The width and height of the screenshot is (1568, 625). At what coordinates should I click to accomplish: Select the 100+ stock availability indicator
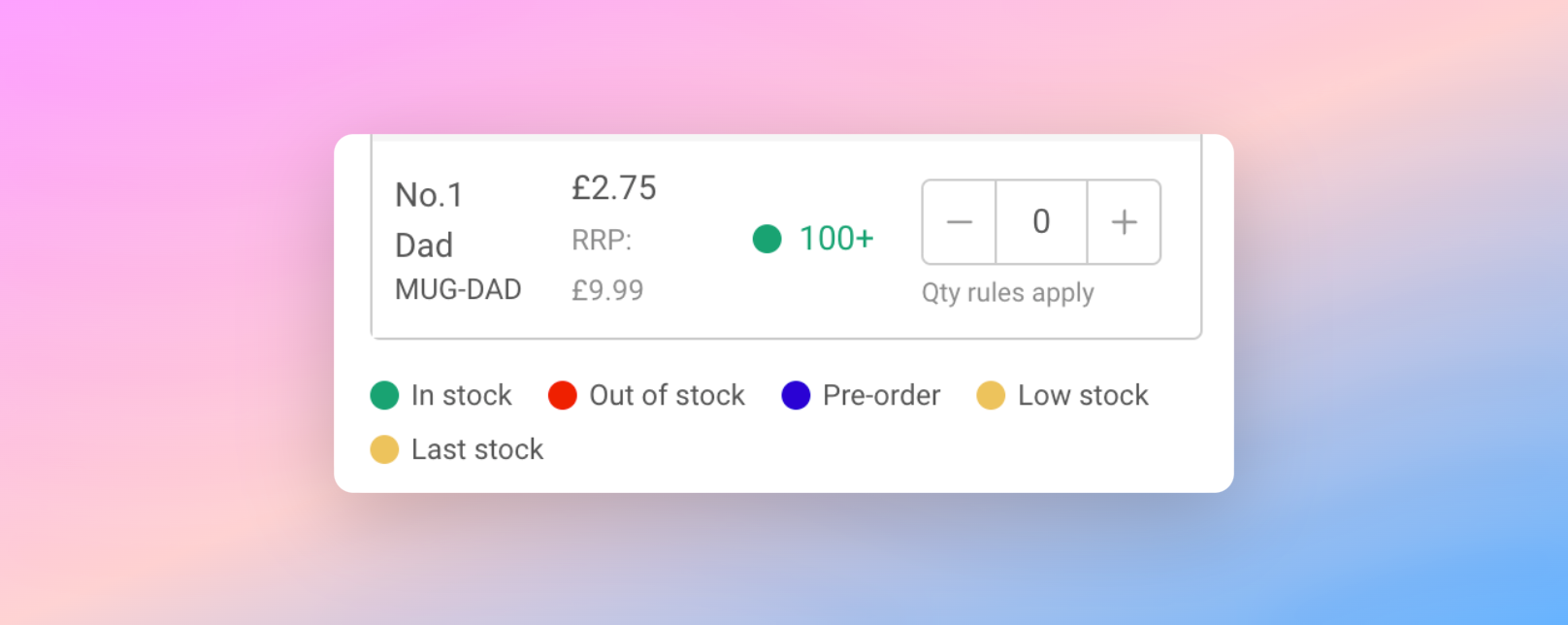(835, 239)
